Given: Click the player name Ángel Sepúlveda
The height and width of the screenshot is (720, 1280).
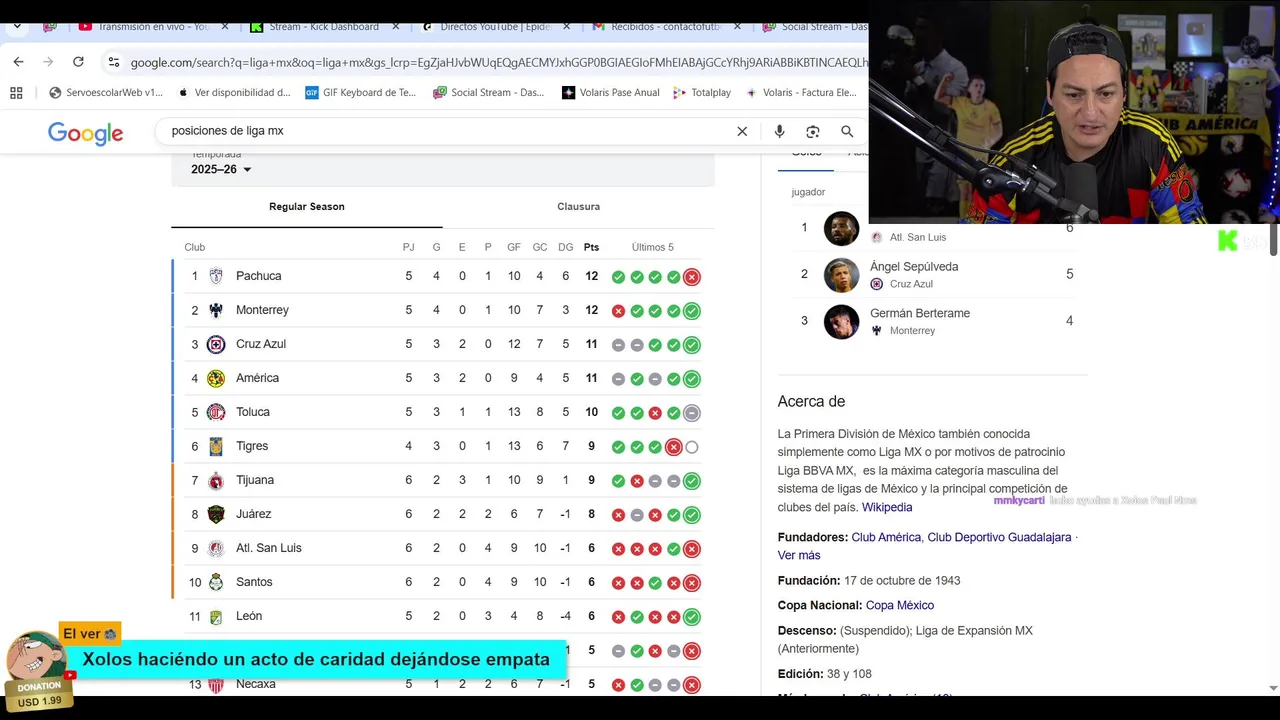Looking at the screenshot, I should pos(914,267).
